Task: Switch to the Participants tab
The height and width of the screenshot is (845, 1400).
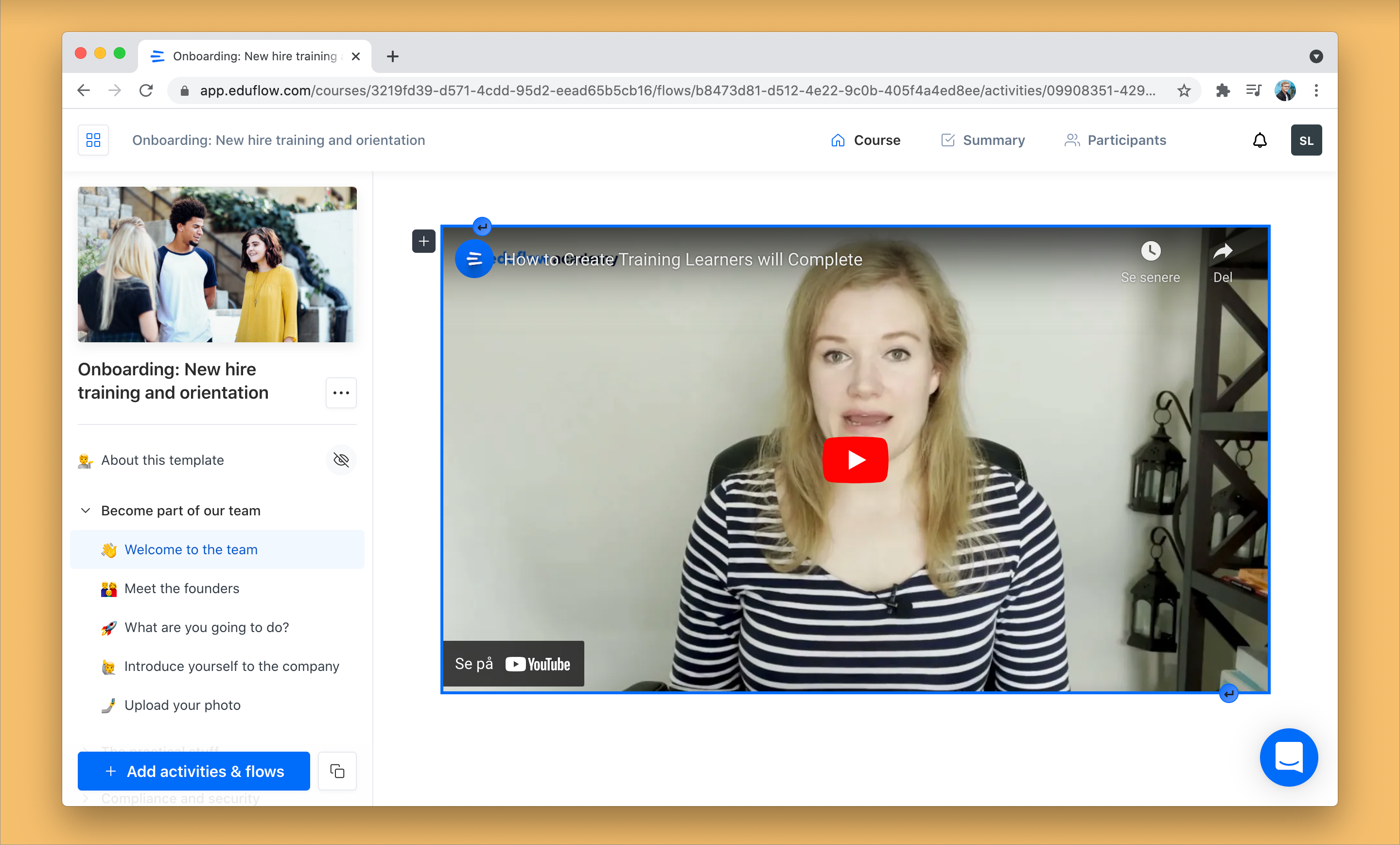Action: 1115,141
